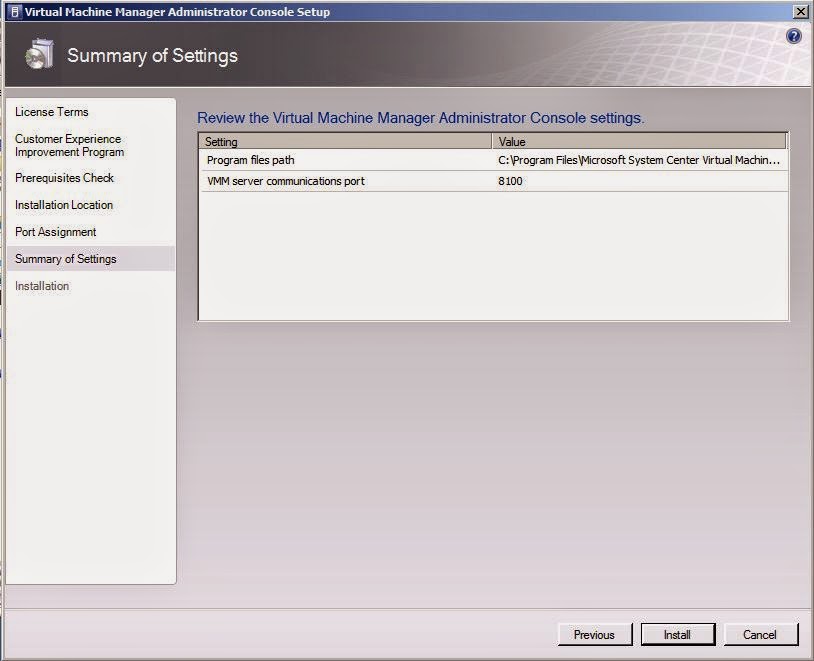The width and height of the screenshot is (814, 661).
Task: Select the VMM server communications port row
Action: click(493, 181)
